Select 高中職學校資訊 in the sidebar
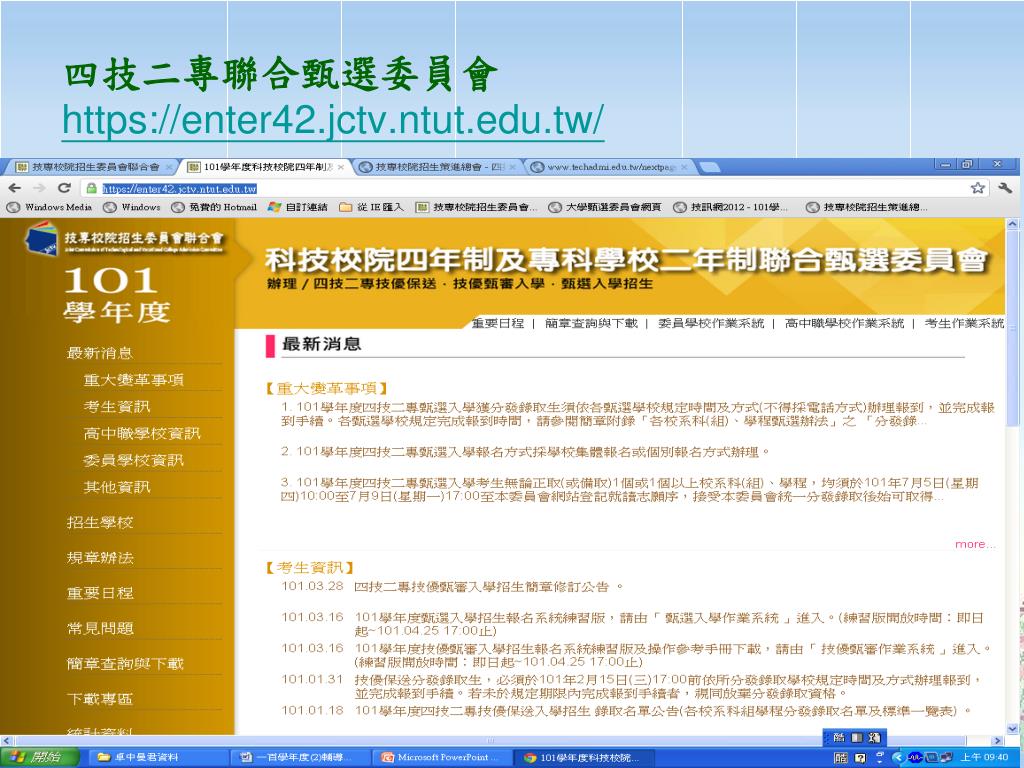Viewport: 1024px width, 768px height. click(142, 434)
